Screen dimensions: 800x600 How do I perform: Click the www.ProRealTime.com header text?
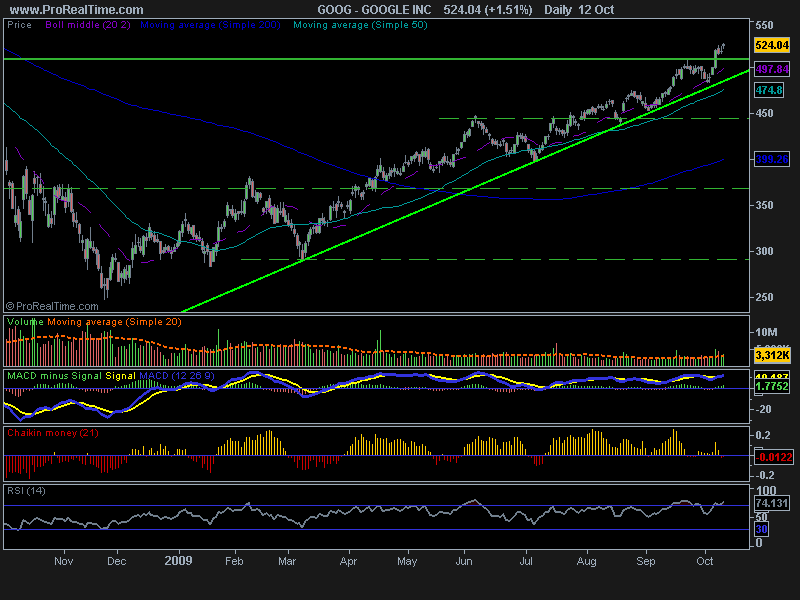(77, 10)
